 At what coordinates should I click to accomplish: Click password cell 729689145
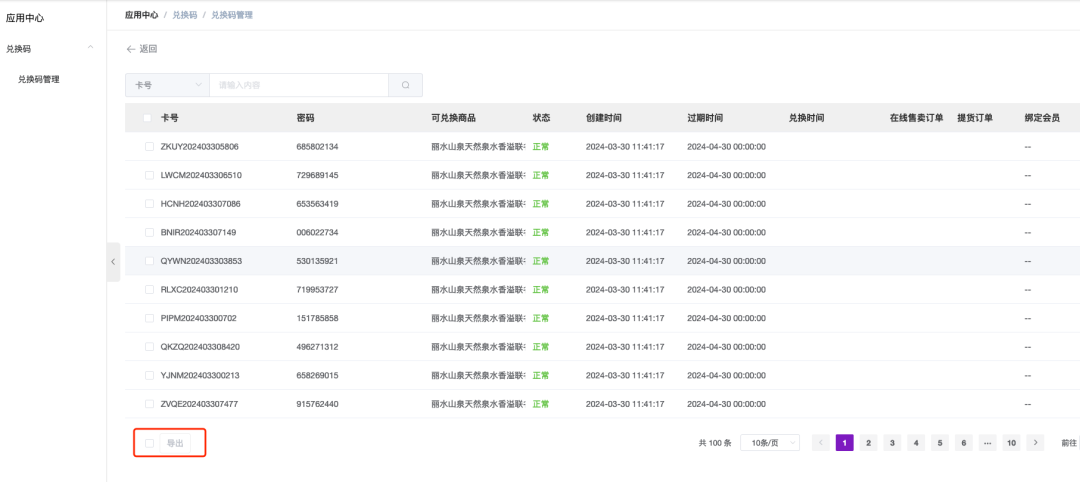coord(318,176)
